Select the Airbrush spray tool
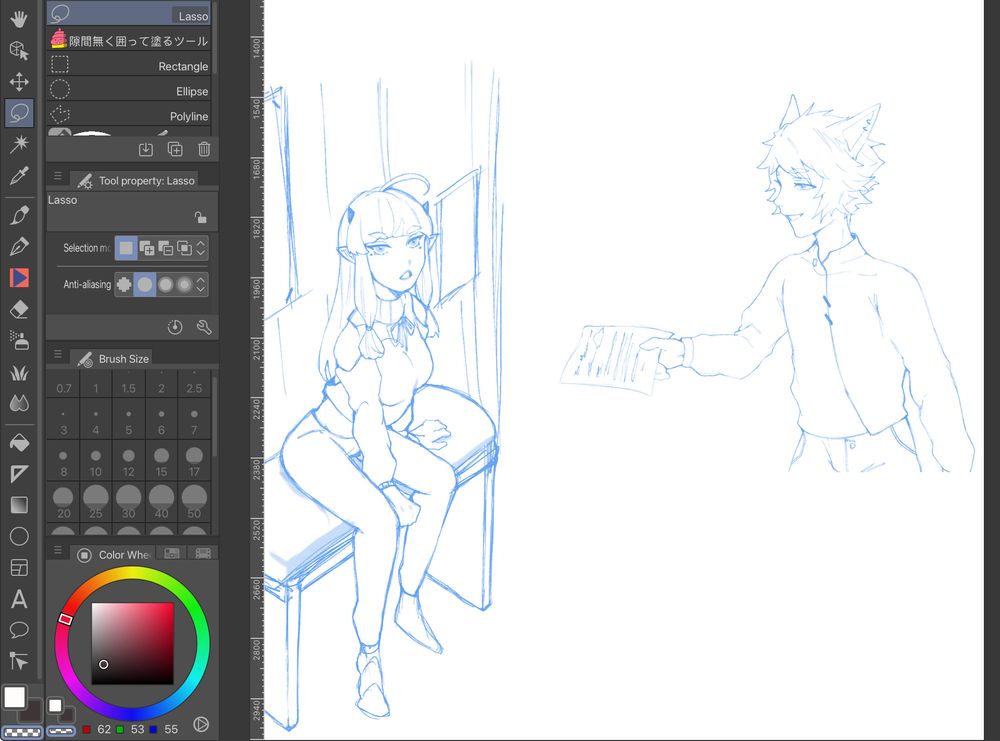Image resolution: width=1000 pixels, height=741 pixels. point(19,341)
